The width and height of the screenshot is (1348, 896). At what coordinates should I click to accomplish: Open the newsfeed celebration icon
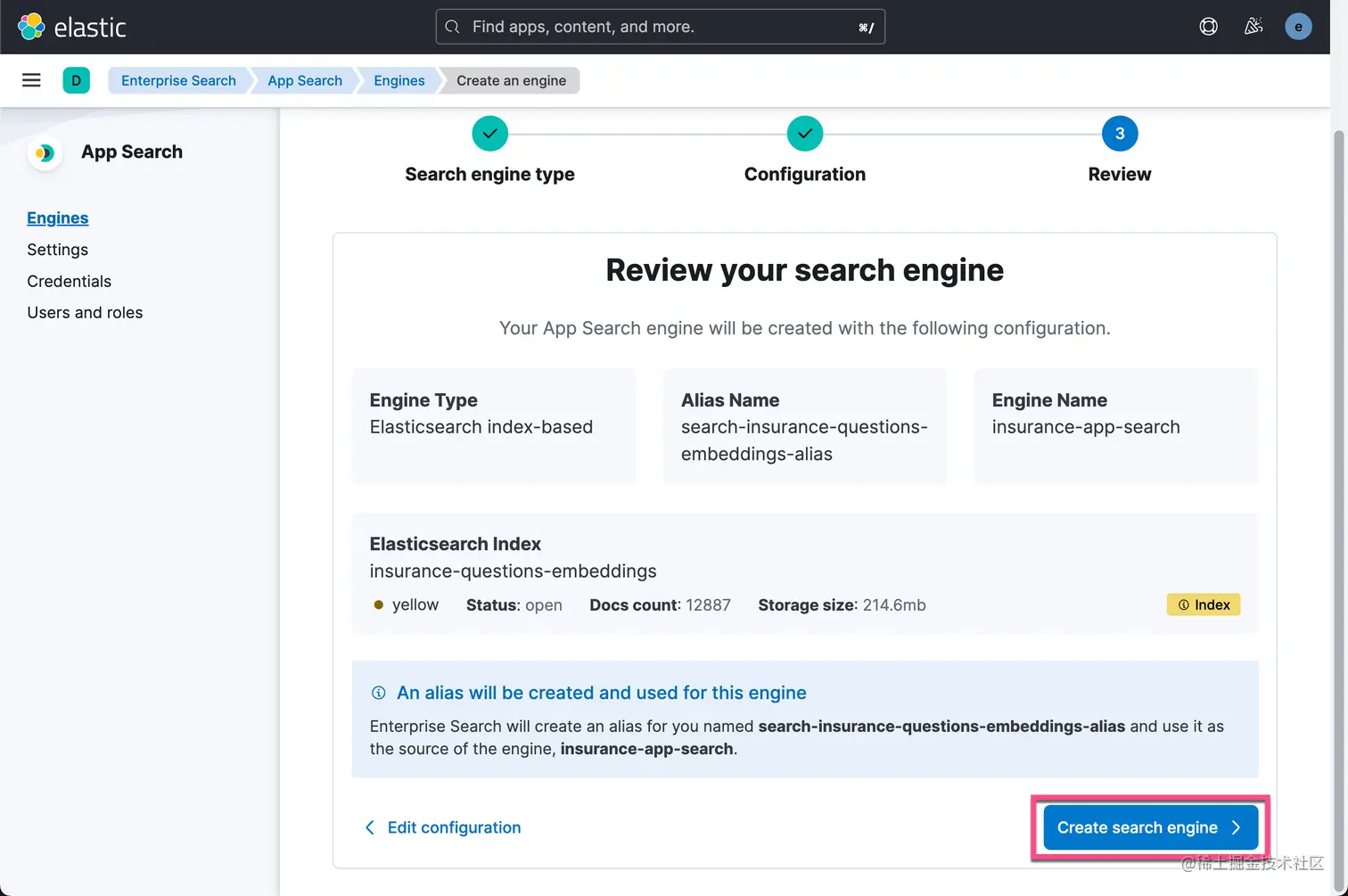1253,27
